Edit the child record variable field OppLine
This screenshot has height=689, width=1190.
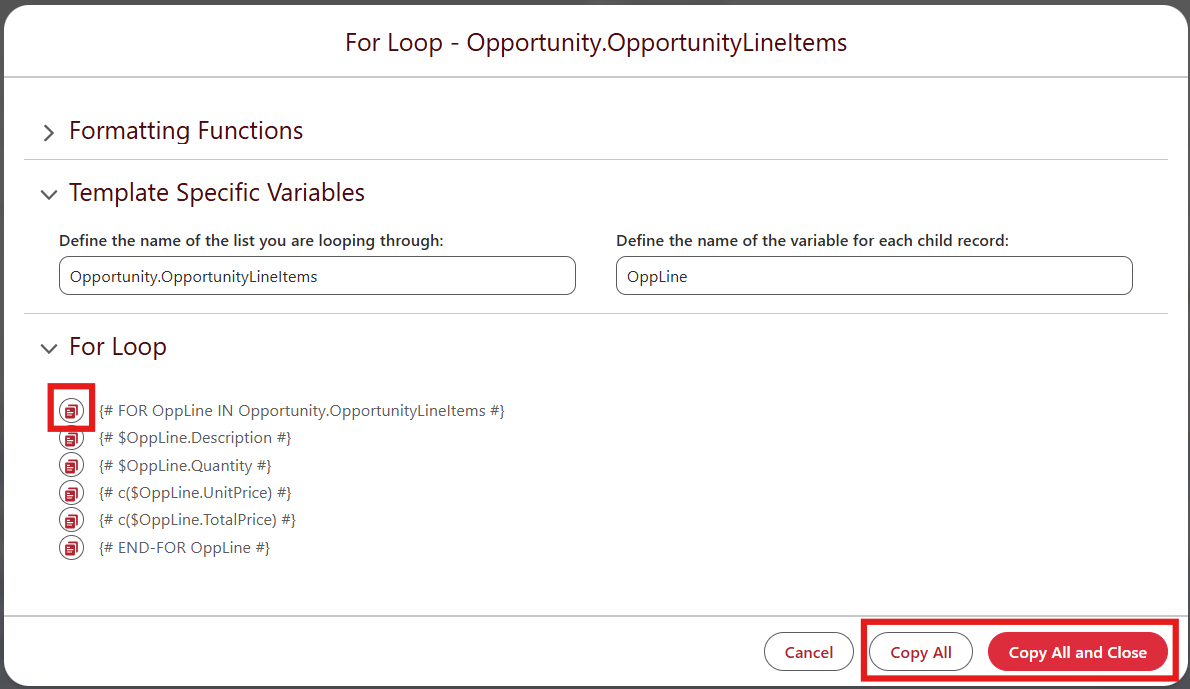[874, 275]
